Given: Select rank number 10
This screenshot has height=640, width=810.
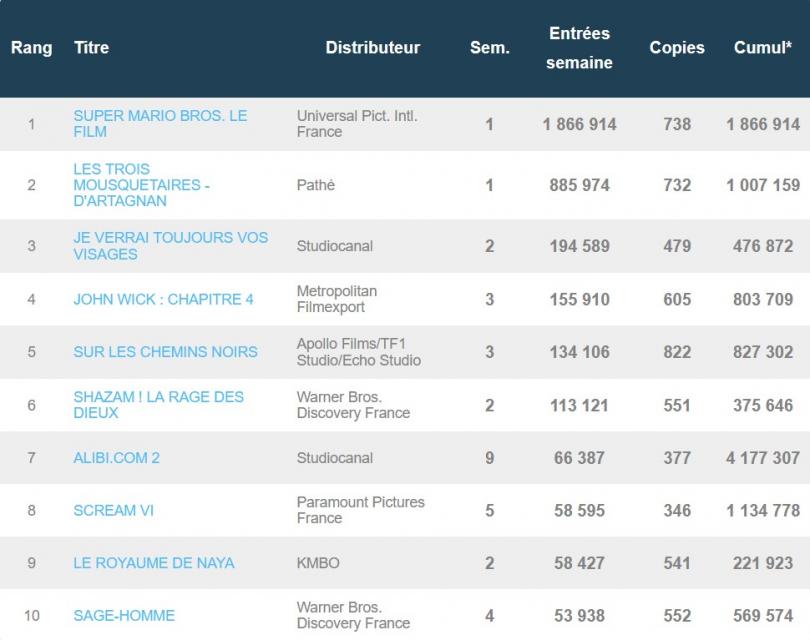Looking at the screenshot, I should pyautogui.click(x=32, y=615).
